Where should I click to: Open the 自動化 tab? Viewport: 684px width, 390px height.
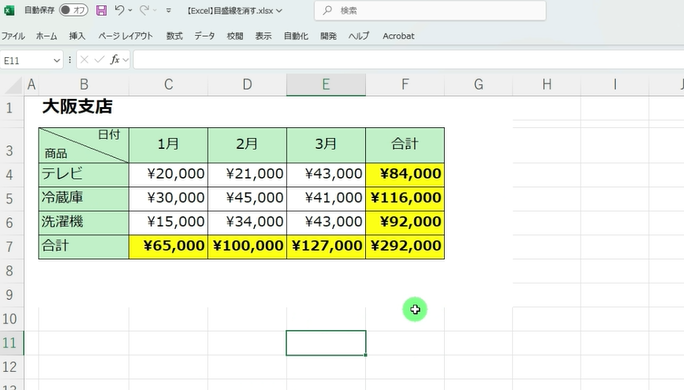click(296, 36)
